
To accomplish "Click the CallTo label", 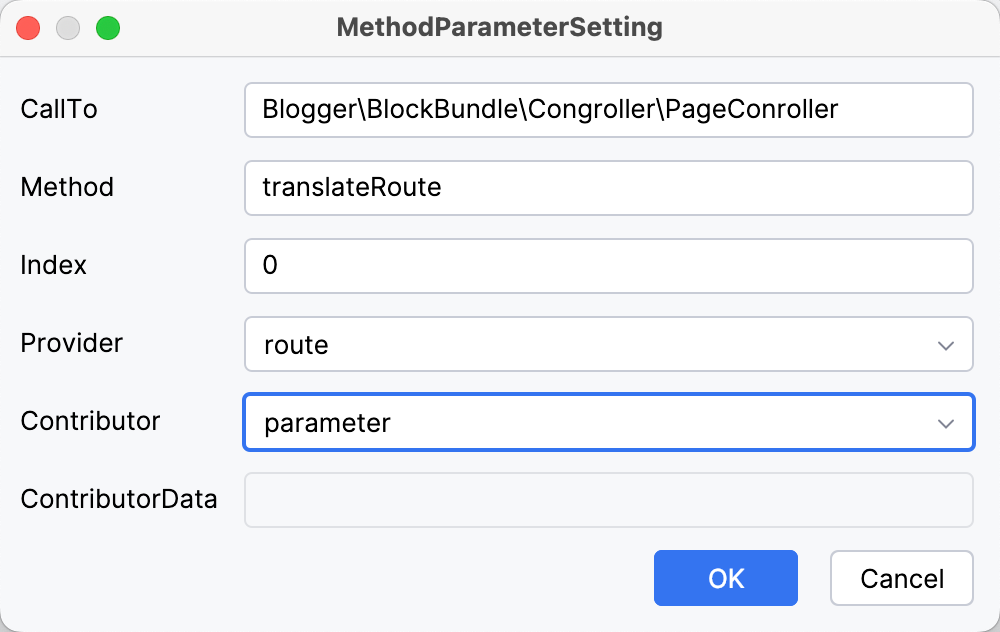I will click(58, 110).
